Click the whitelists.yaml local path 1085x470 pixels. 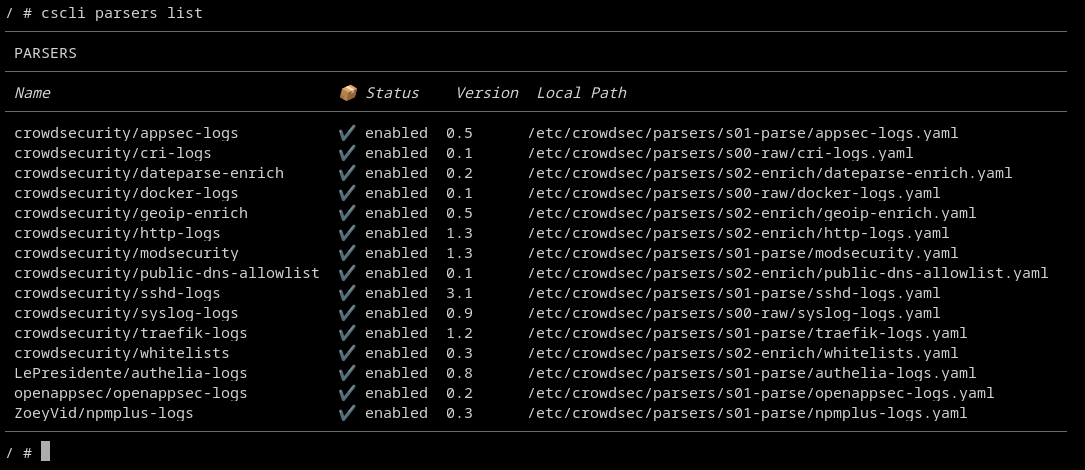tap(743, 353)
